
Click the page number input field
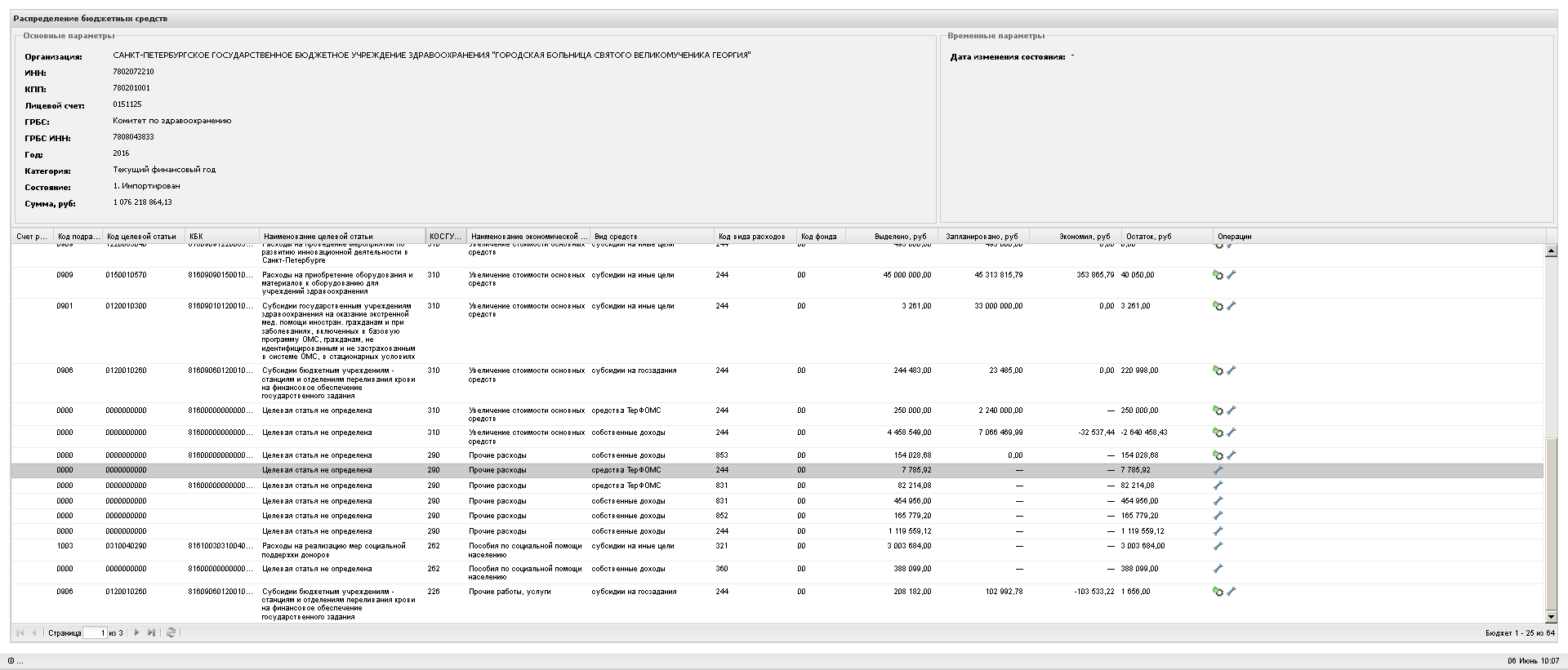(x=95, y=632)
